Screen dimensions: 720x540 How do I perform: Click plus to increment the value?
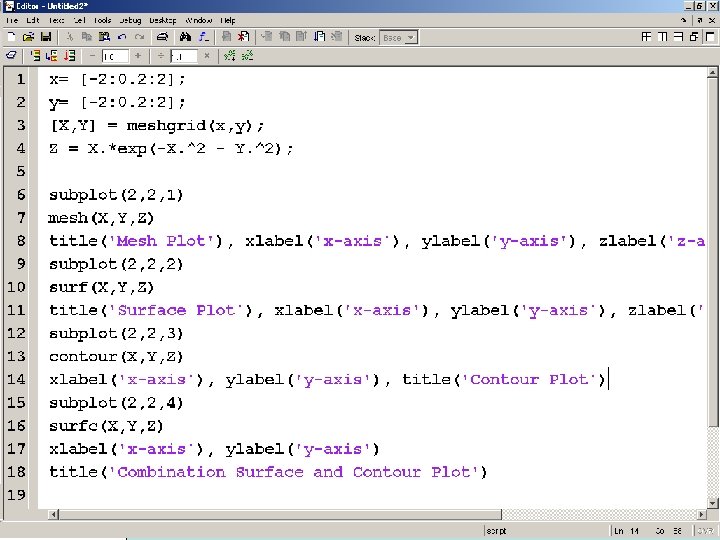(138, 56)
